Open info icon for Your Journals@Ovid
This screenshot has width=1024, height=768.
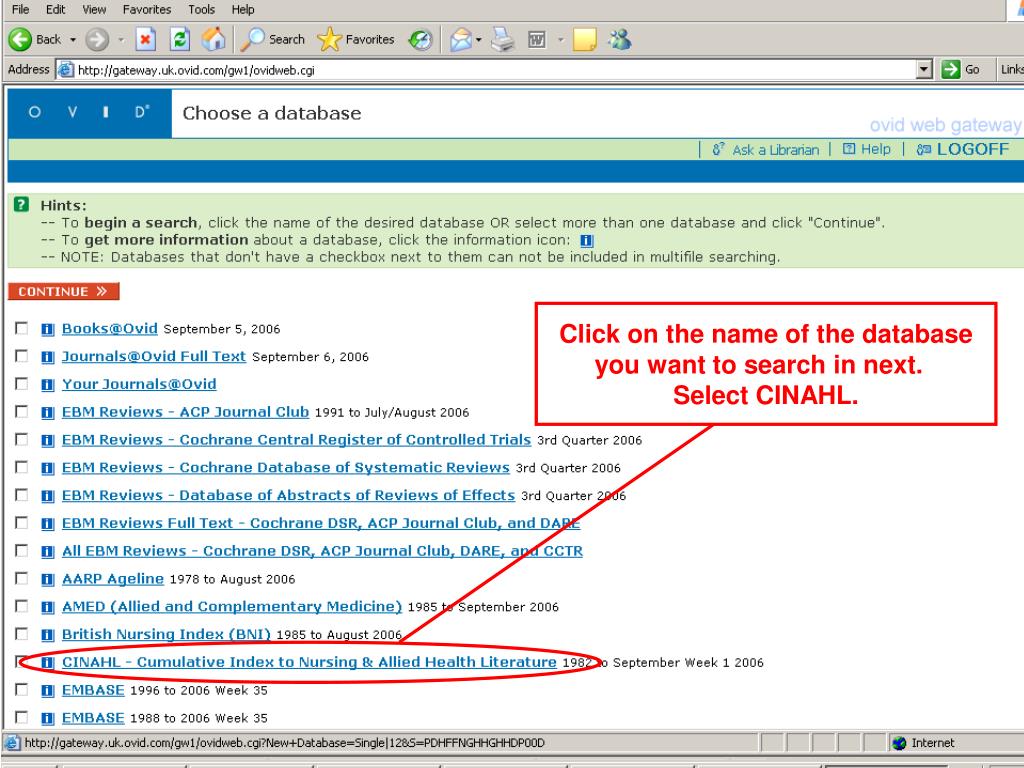47,385
